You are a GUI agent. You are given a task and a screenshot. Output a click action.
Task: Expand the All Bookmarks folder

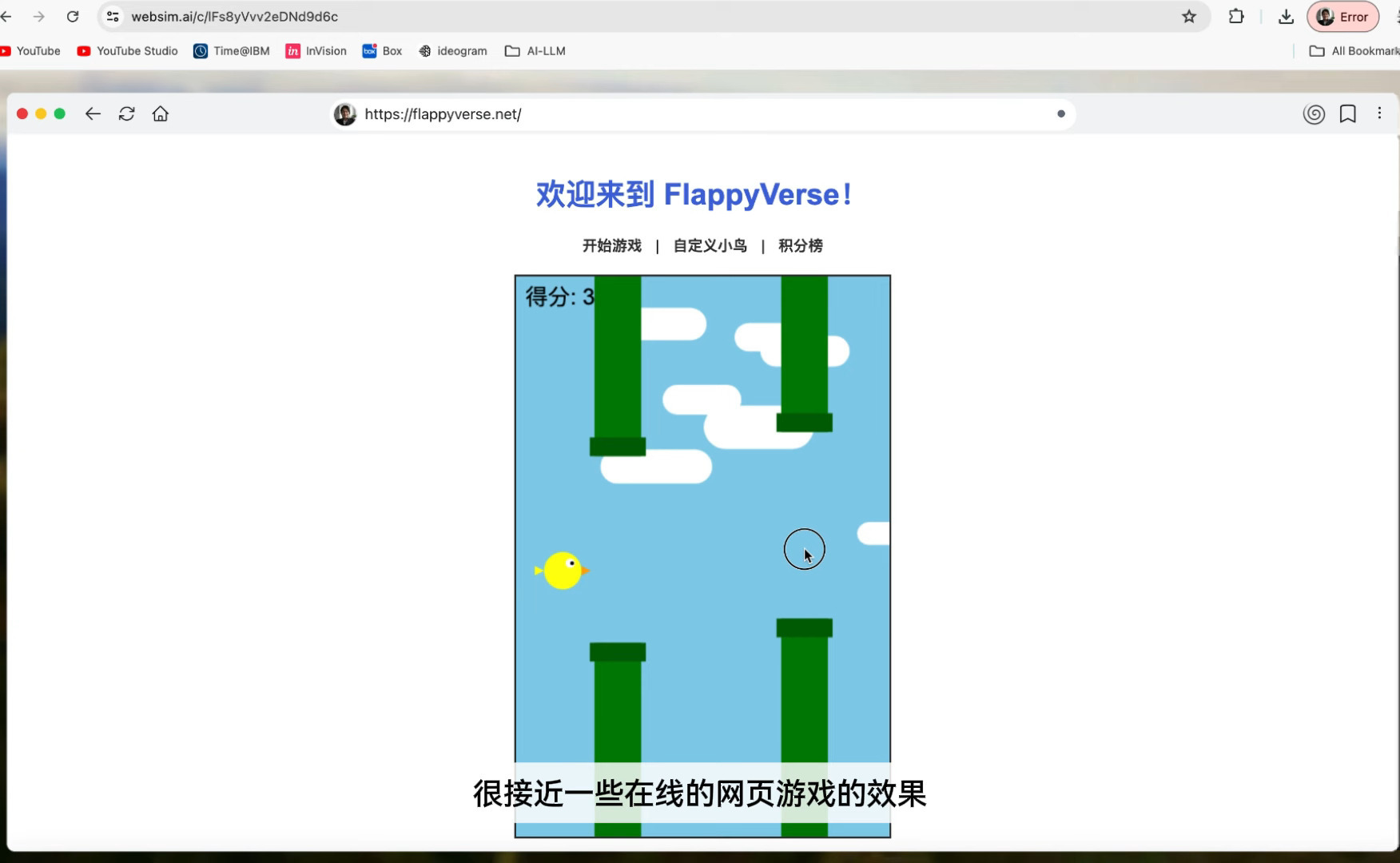pyautogui.click(x=1354, y=51)
